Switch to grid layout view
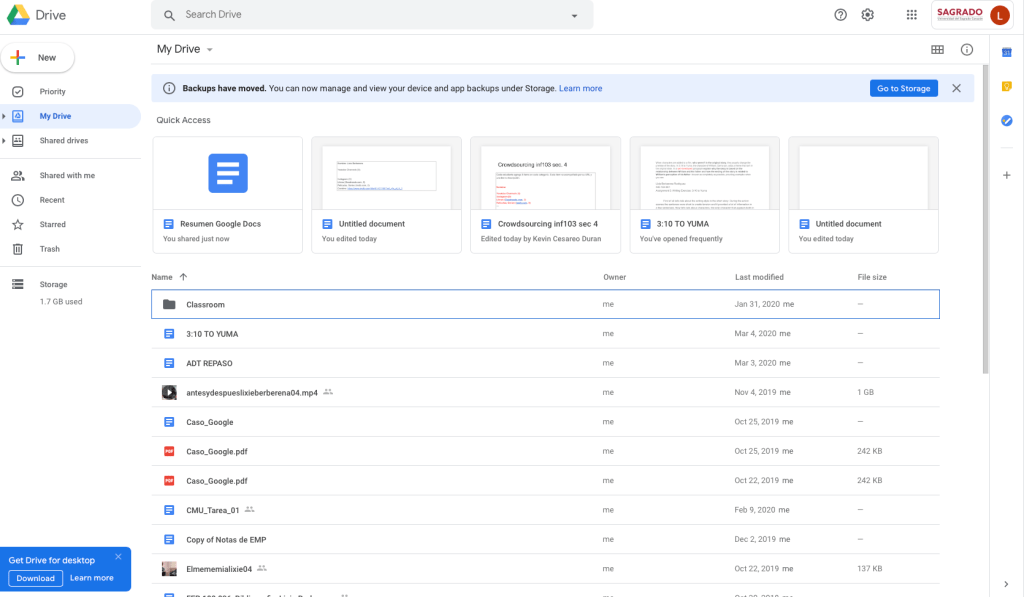Screen dimensions: 1024x597 tap(937, 50)
